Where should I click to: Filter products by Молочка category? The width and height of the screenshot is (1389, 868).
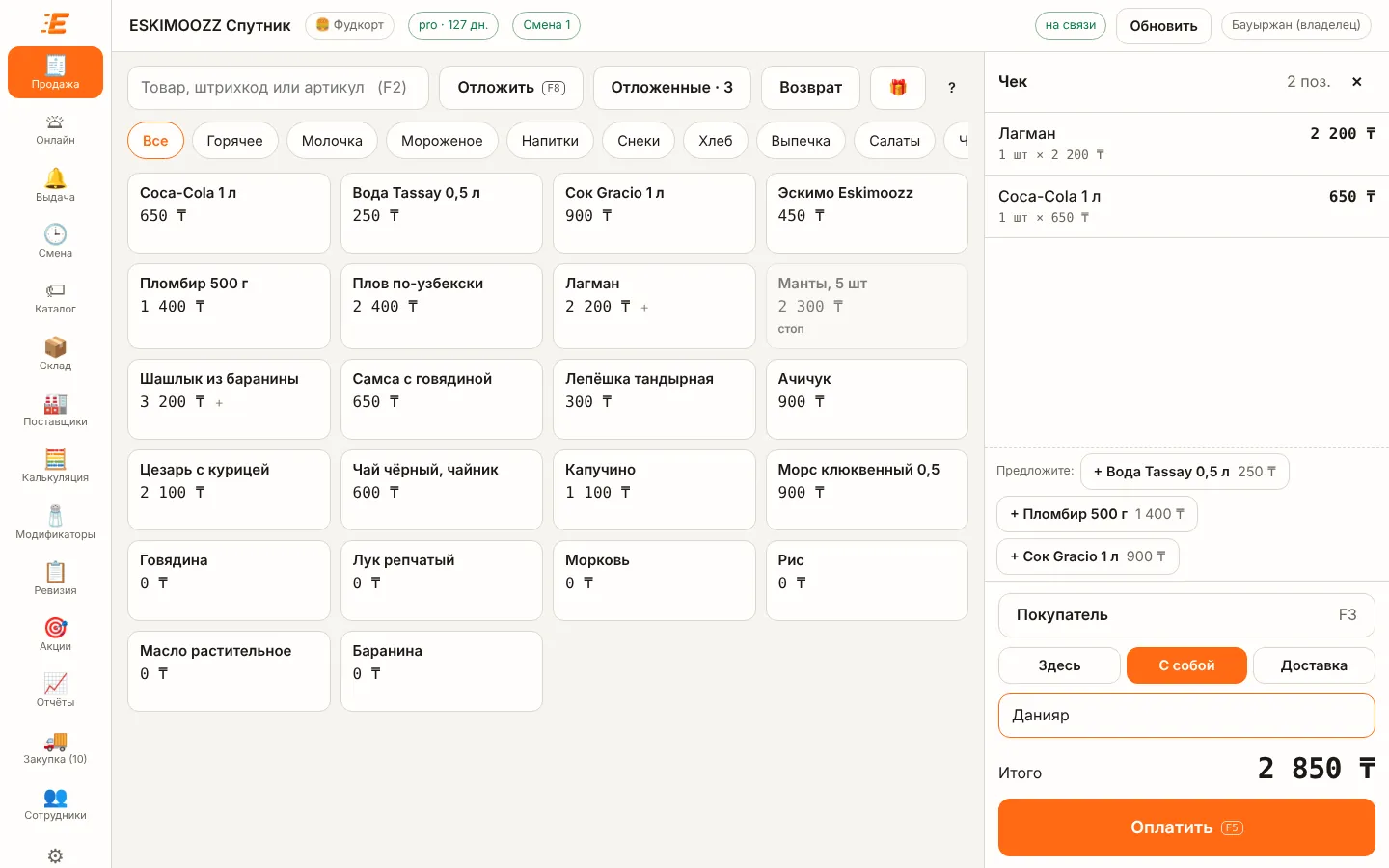point(332,141)
